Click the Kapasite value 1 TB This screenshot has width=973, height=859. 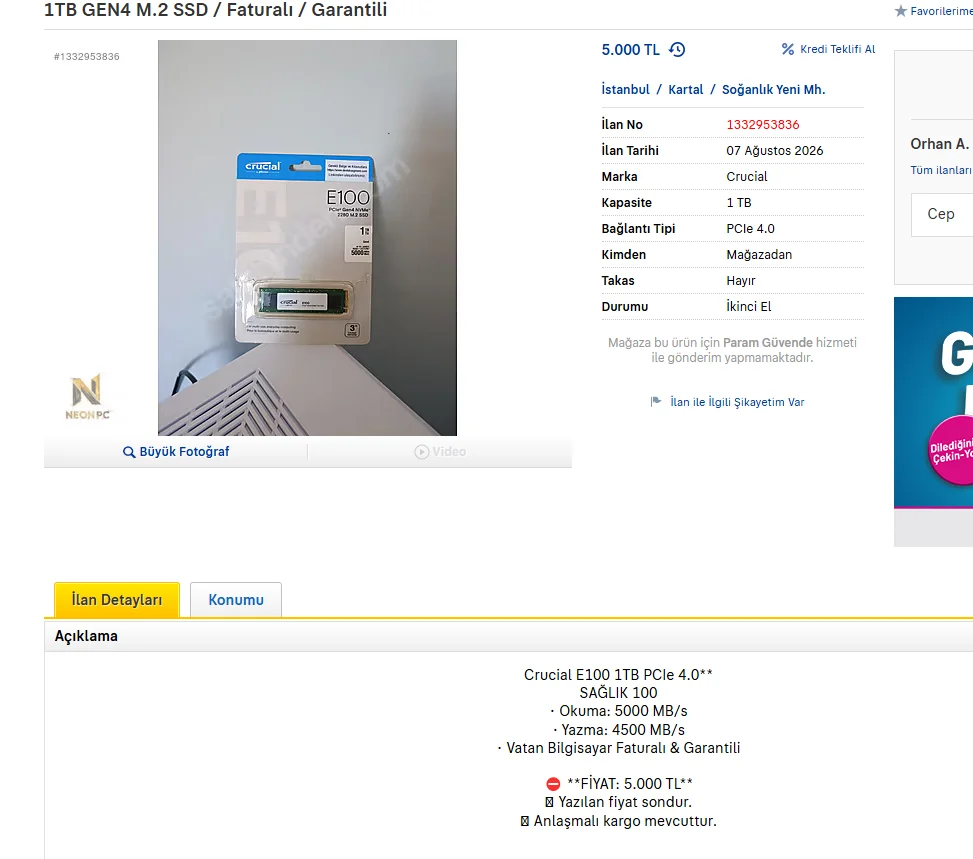coord(738,203)
